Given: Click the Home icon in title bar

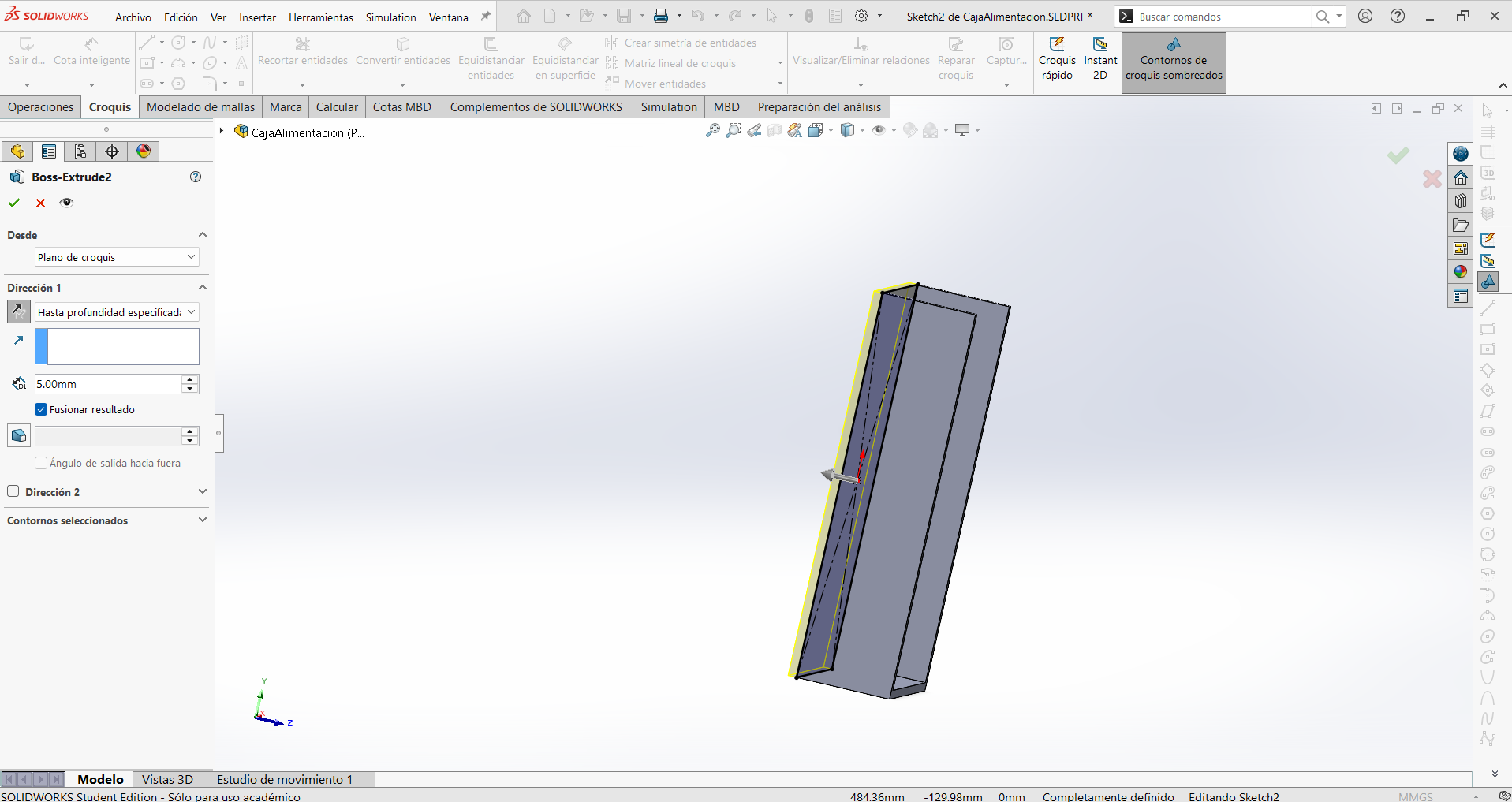Looking at the screenshot, I should (x=524, y=16).
